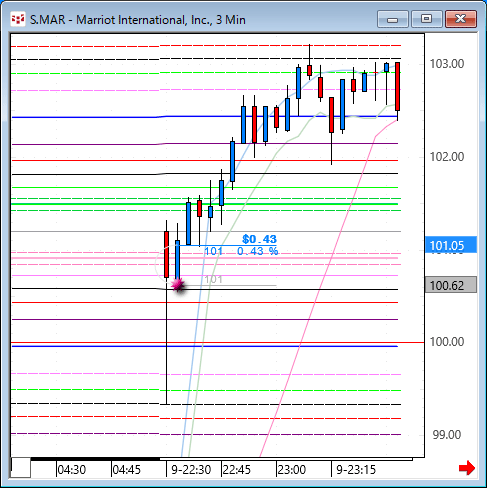Click the black horizontal scrollbar thumb under the chart
Screen dimensions: 487x488
tap(96, 459)
